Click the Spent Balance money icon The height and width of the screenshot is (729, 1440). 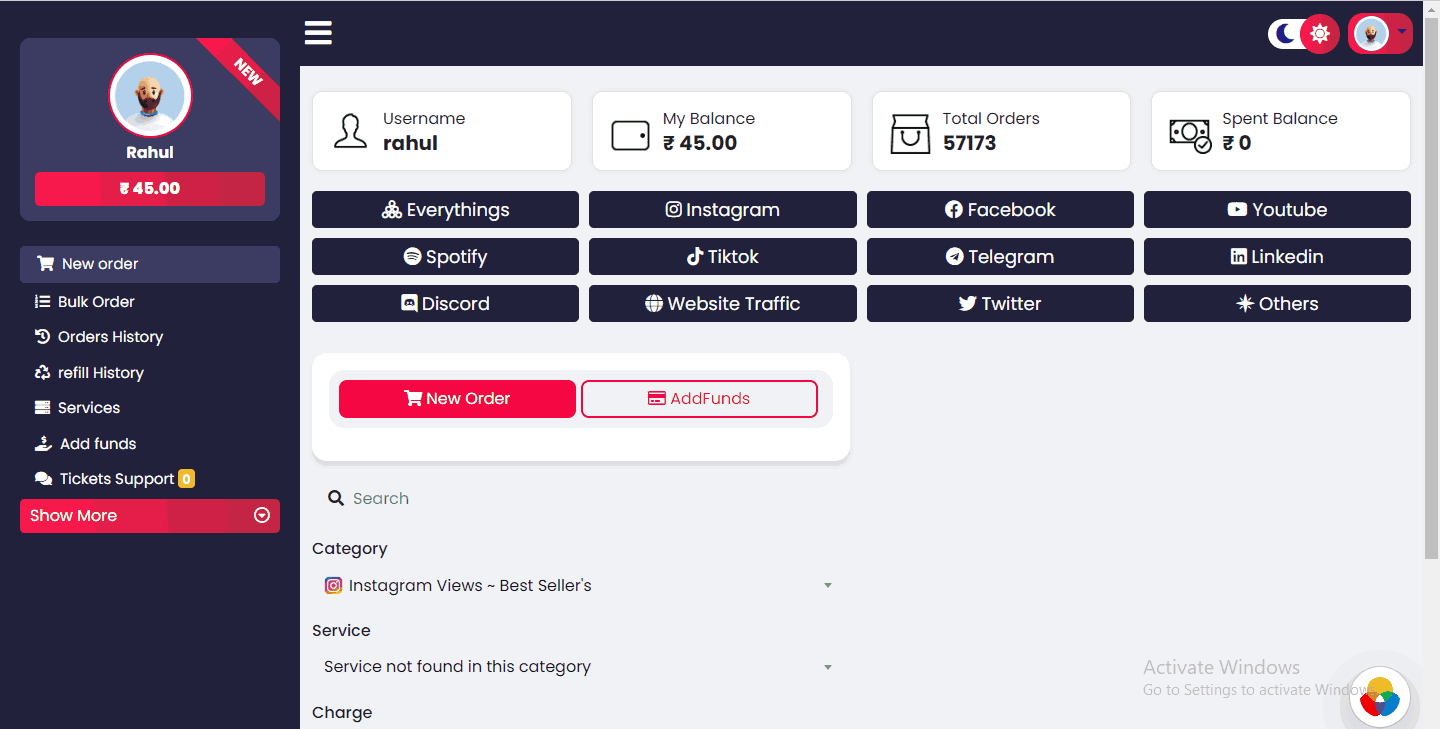click(x=1190, y=135)
